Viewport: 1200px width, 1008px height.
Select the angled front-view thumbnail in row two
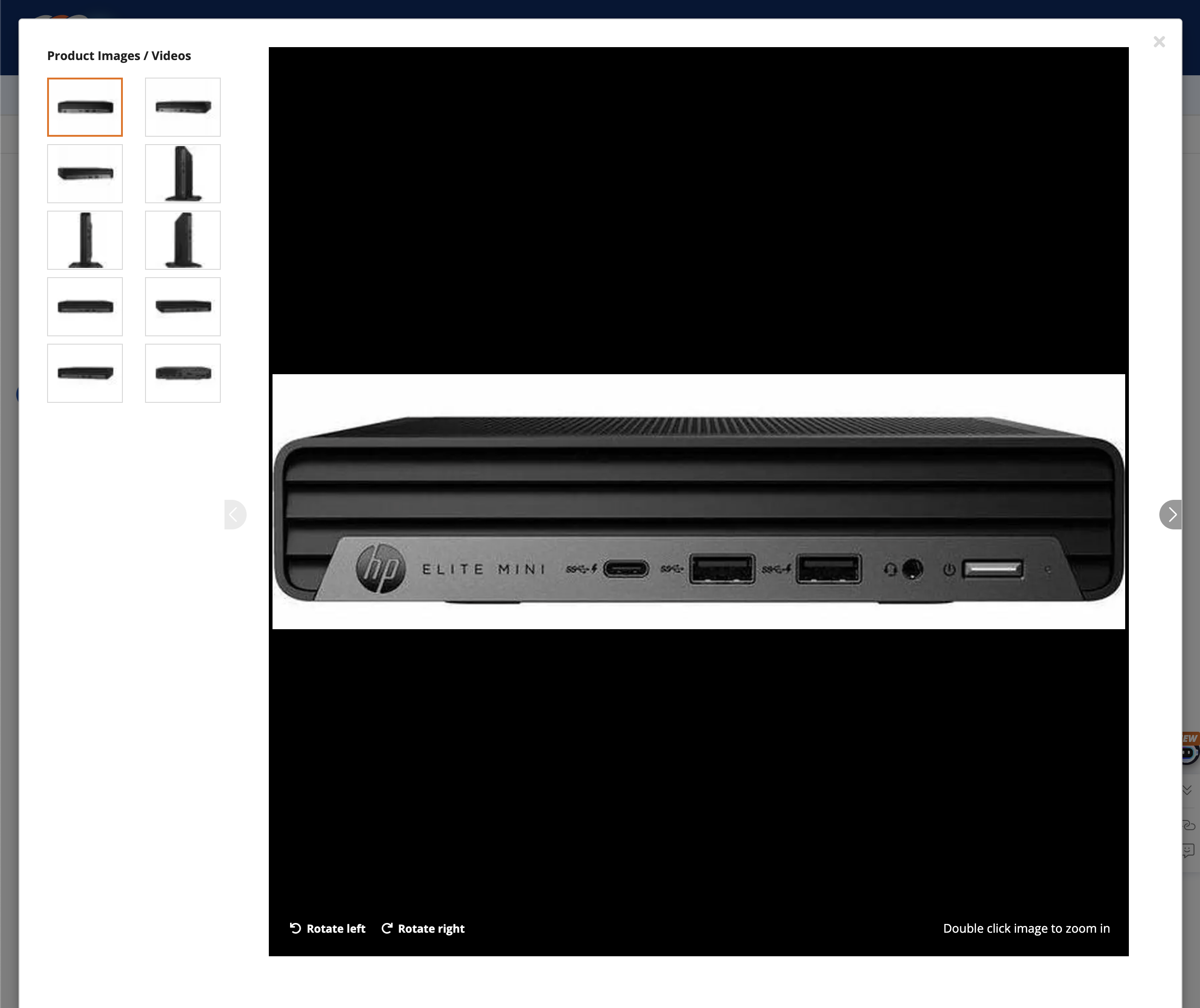(85, 173)
